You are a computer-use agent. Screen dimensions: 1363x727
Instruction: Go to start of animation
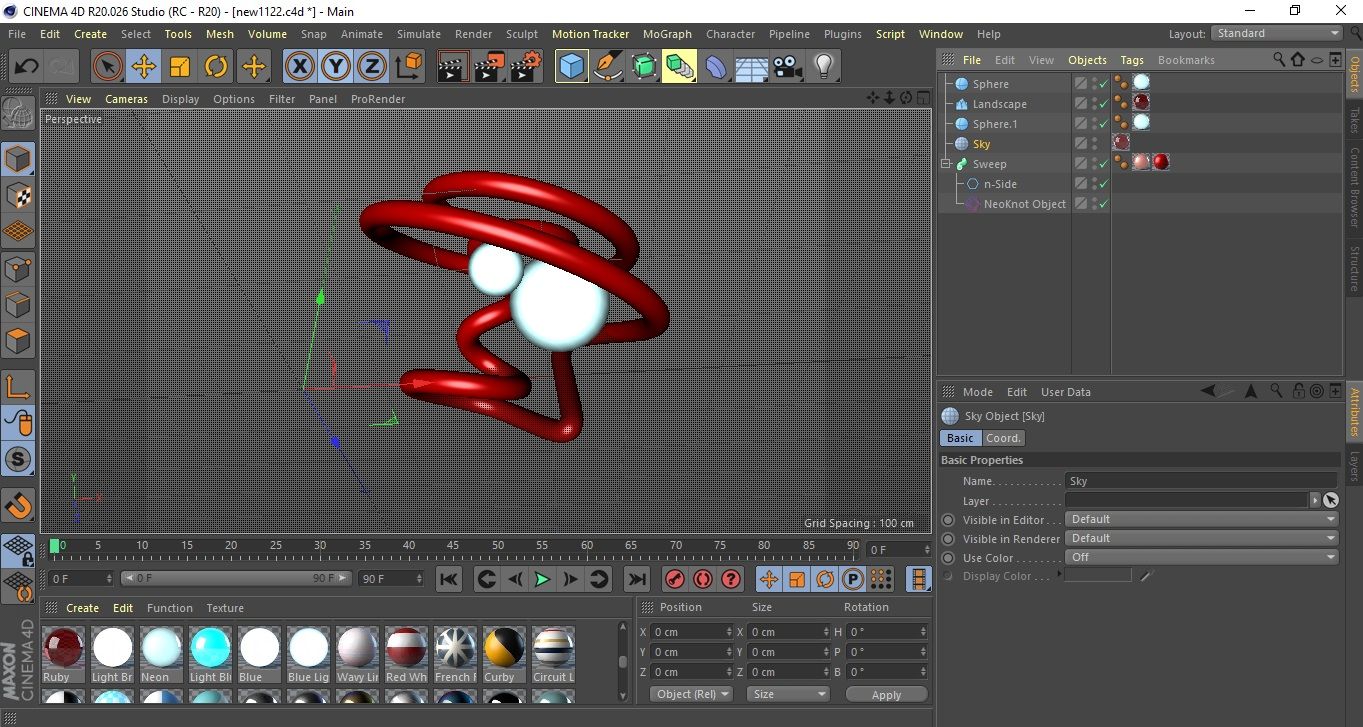[449, 579]
